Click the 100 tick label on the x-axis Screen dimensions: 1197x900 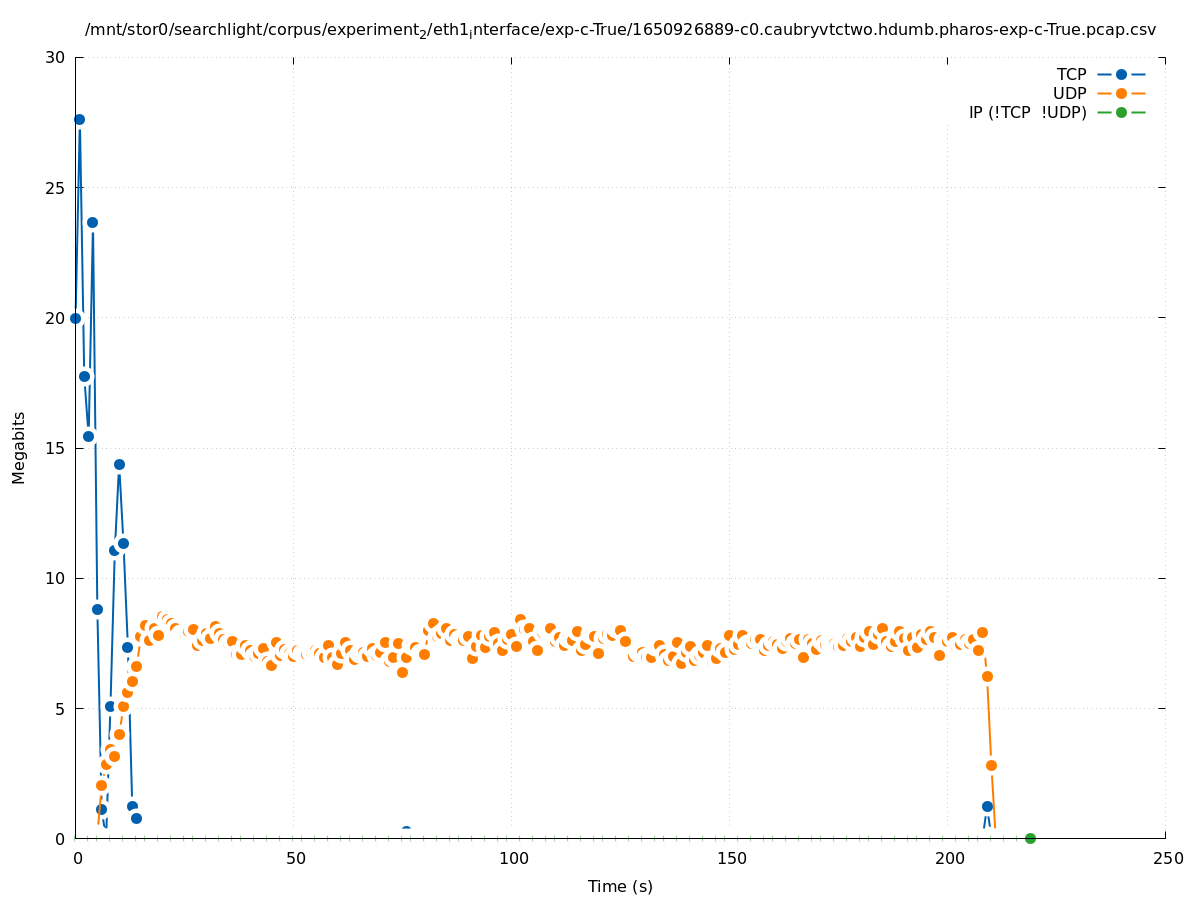coord(513,859)
